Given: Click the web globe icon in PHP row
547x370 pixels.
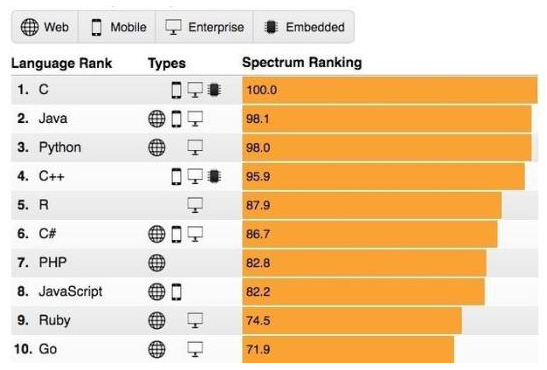Looking at the screenshot, I should click(157, 263).
